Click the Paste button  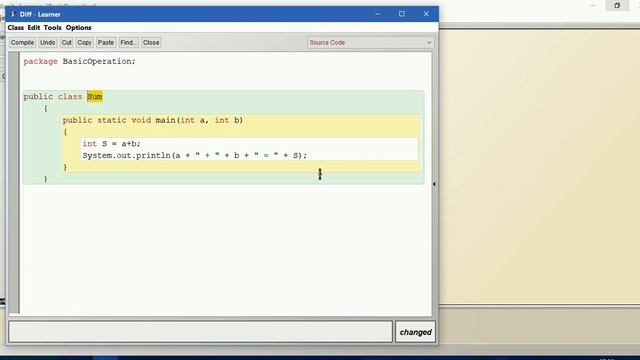tap(106, 42)
